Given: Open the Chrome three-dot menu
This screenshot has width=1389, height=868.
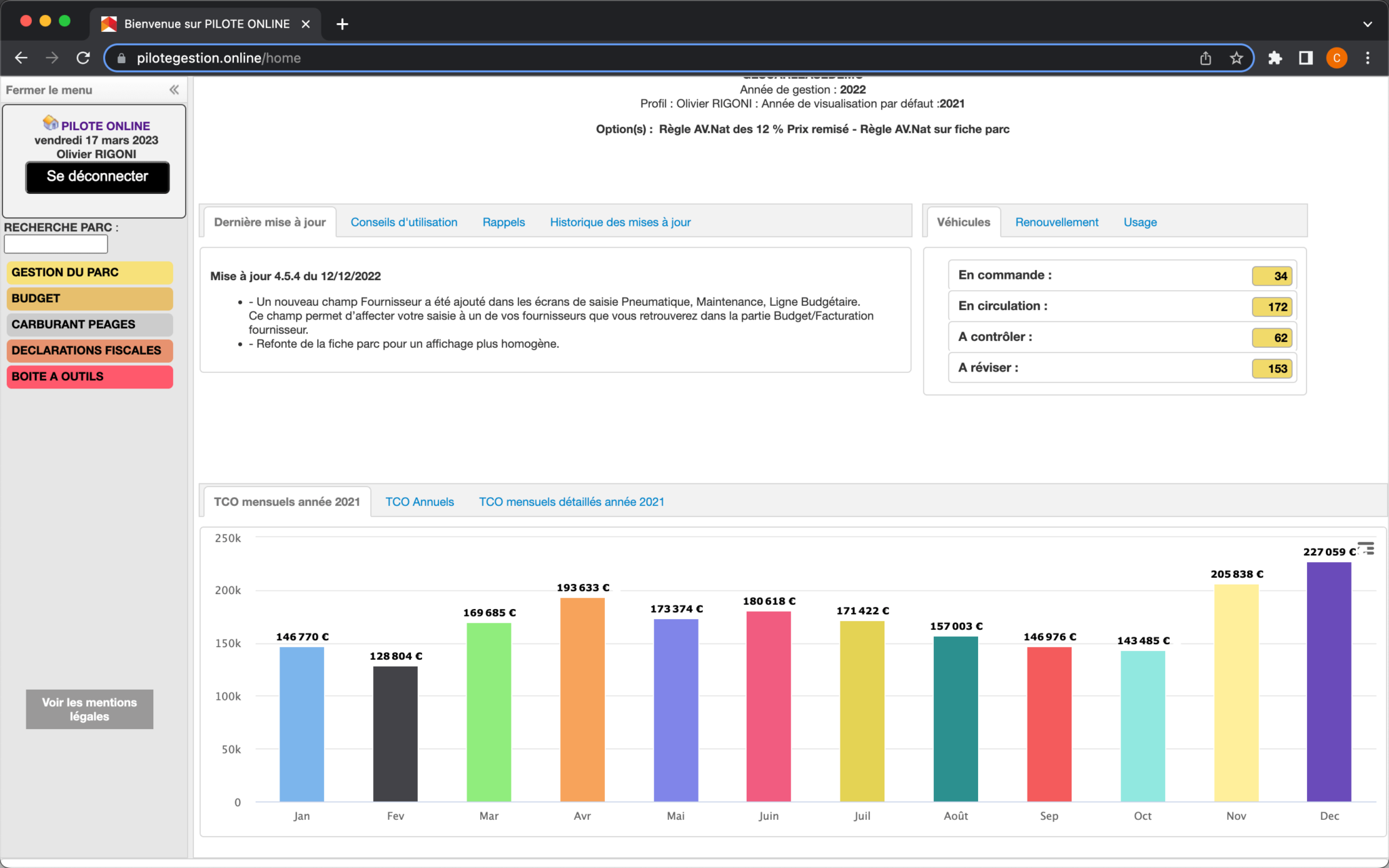Looking at the screenshot, I should 1367,58.
